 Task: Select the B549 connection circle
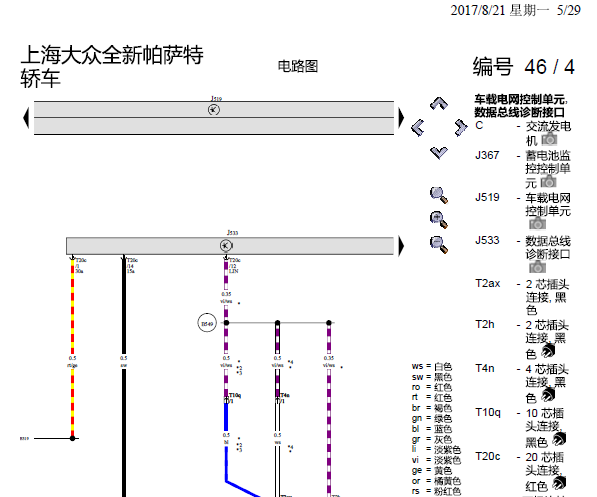click(x=207, y=323)
